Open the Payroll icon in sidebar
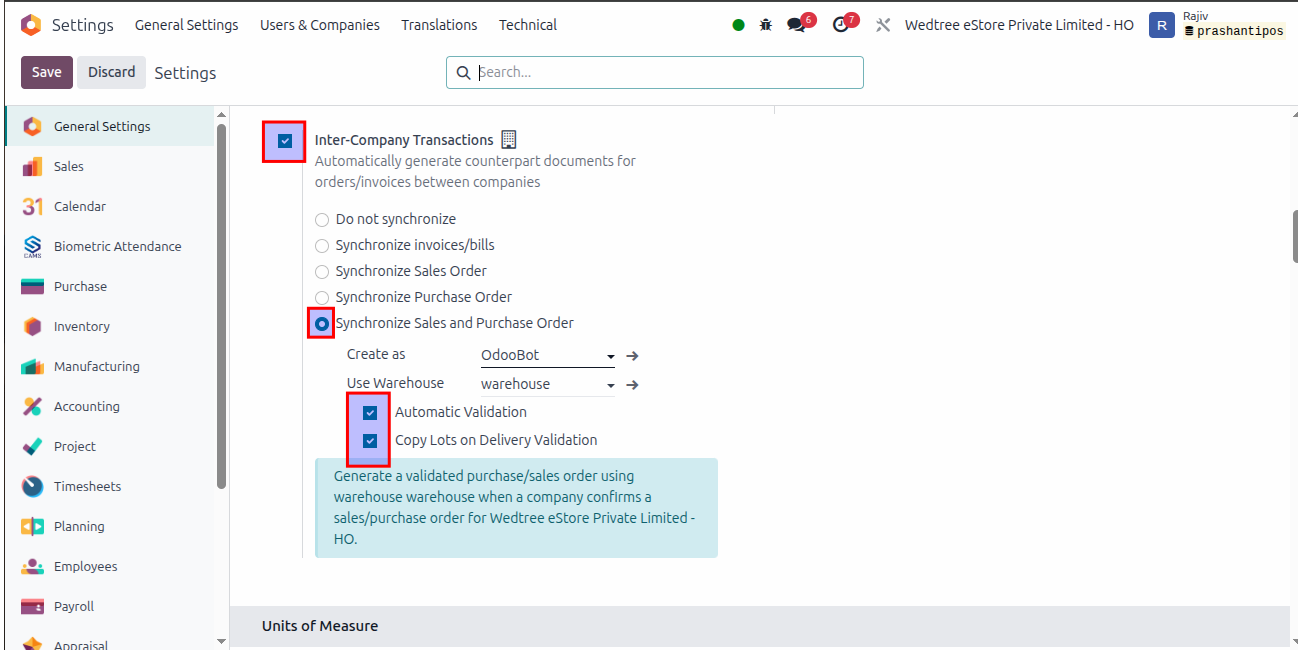1298x651 pixels. point(32,606)
